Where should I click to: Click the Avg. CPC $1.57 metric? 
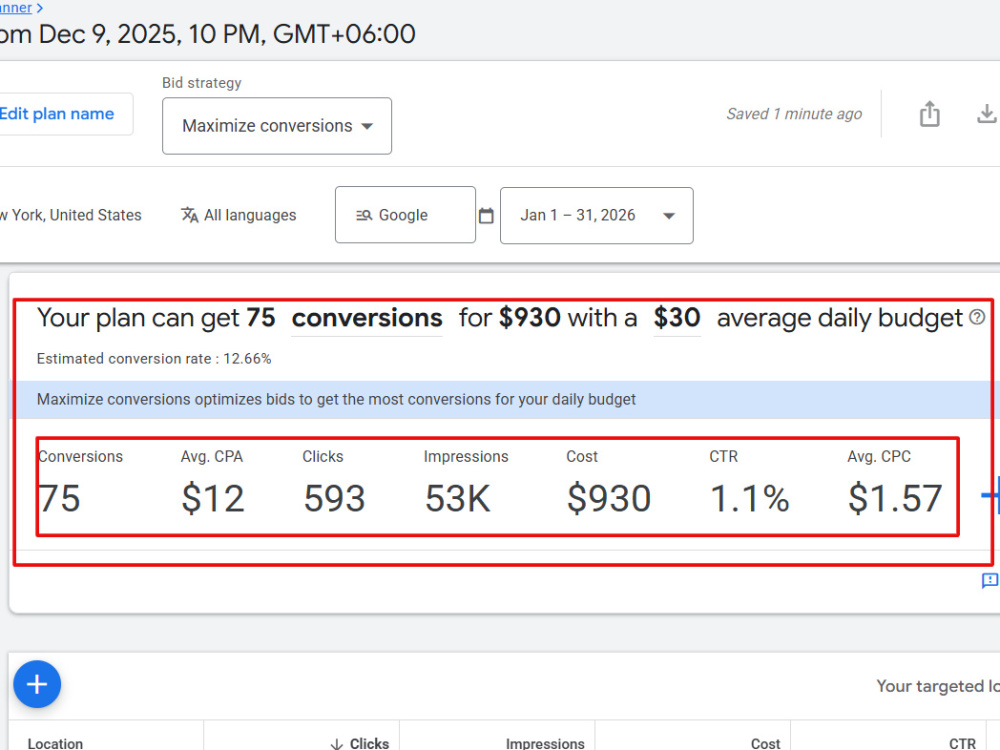pyautogui.click(x=895, y=483)
